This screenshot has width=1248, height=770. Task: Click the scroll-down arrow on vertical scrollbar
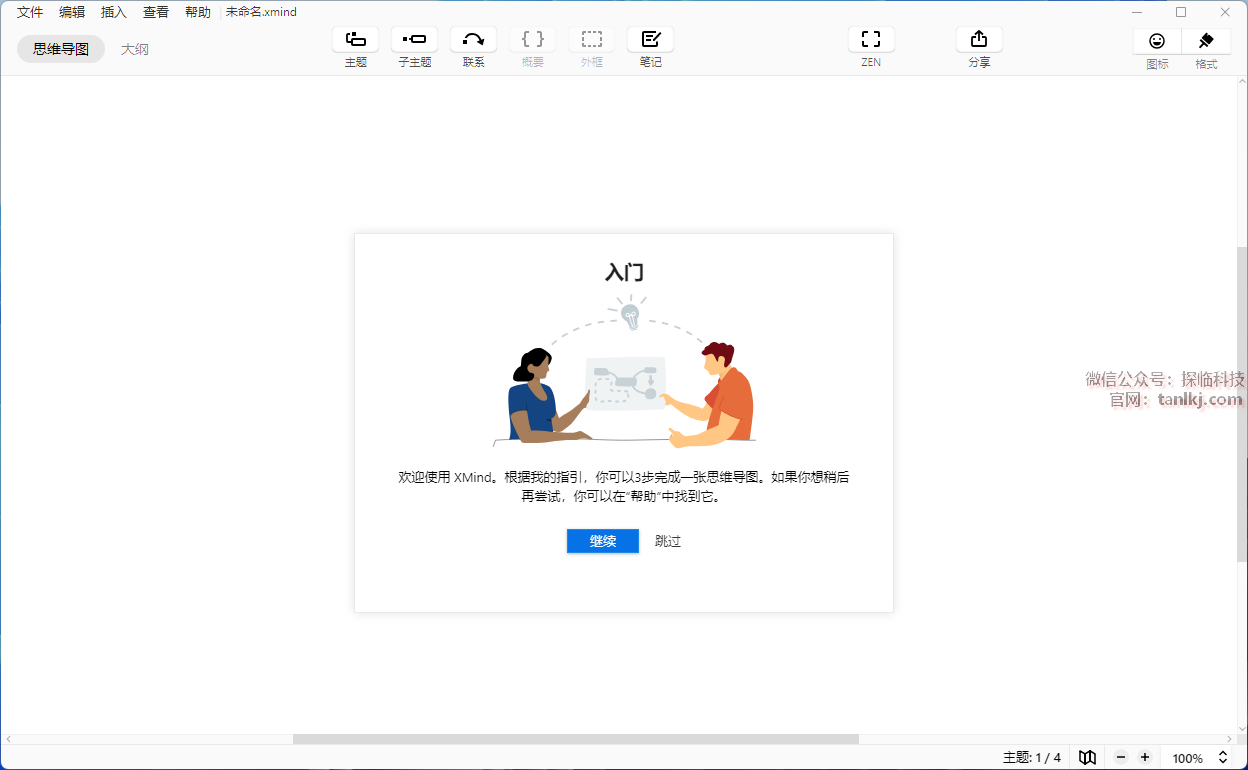[x=1242, y=727]
